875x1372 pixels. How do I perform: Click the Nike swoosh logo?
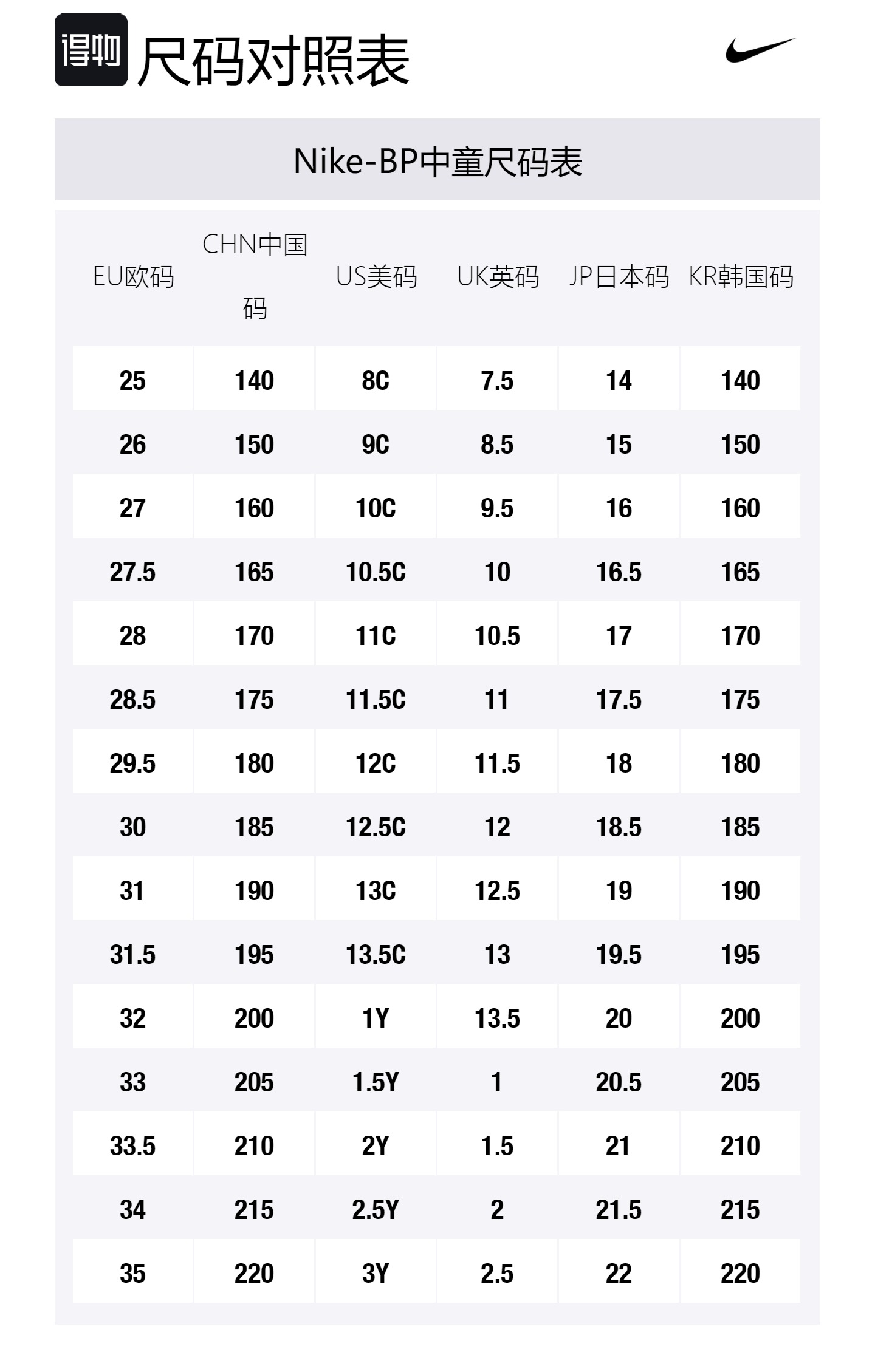[760, 50]
